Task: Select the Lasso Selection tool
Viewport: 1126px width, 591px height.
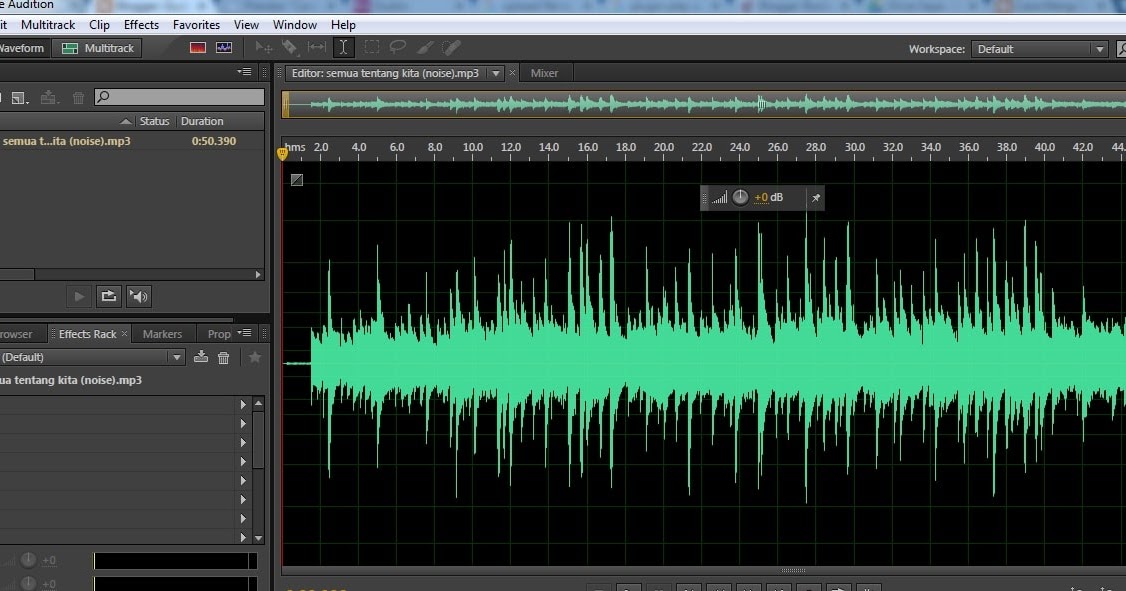Action: pos(398,47)
